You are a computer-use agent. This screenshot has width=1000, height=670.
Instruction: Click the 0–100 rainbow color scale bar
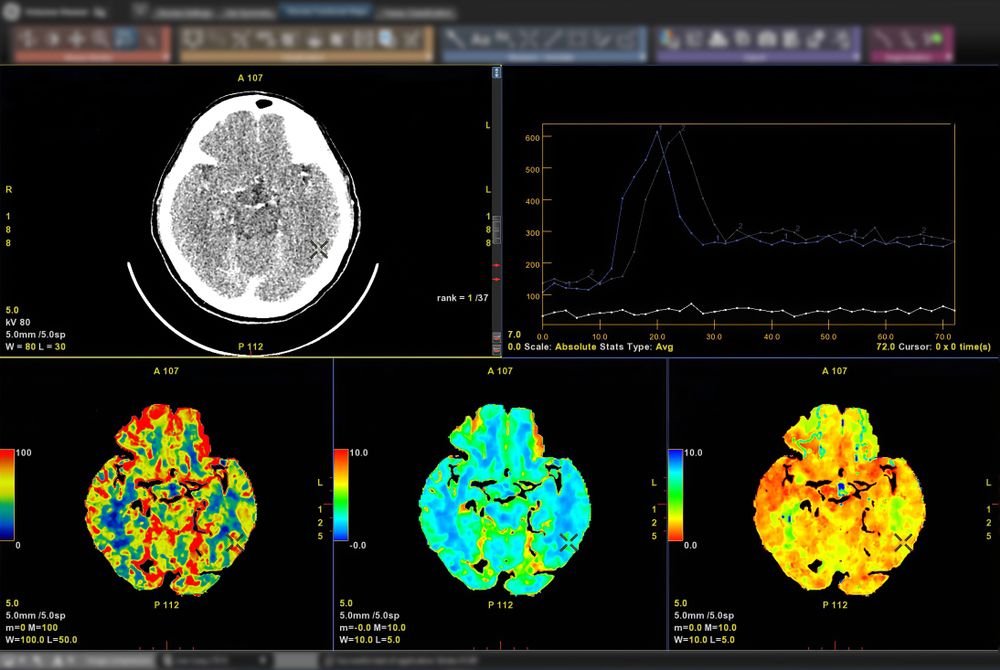[7, 495]
